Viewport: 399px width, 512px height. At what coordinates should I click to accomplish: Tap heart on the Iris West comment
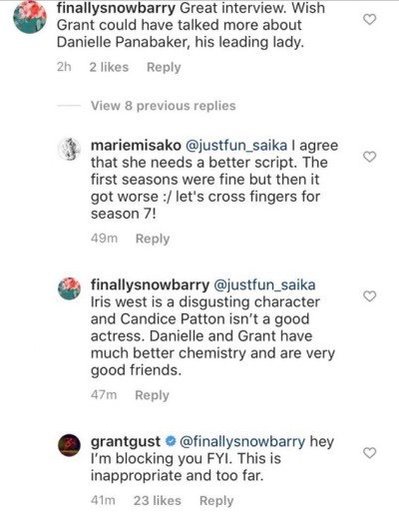(x=369, y=296)
